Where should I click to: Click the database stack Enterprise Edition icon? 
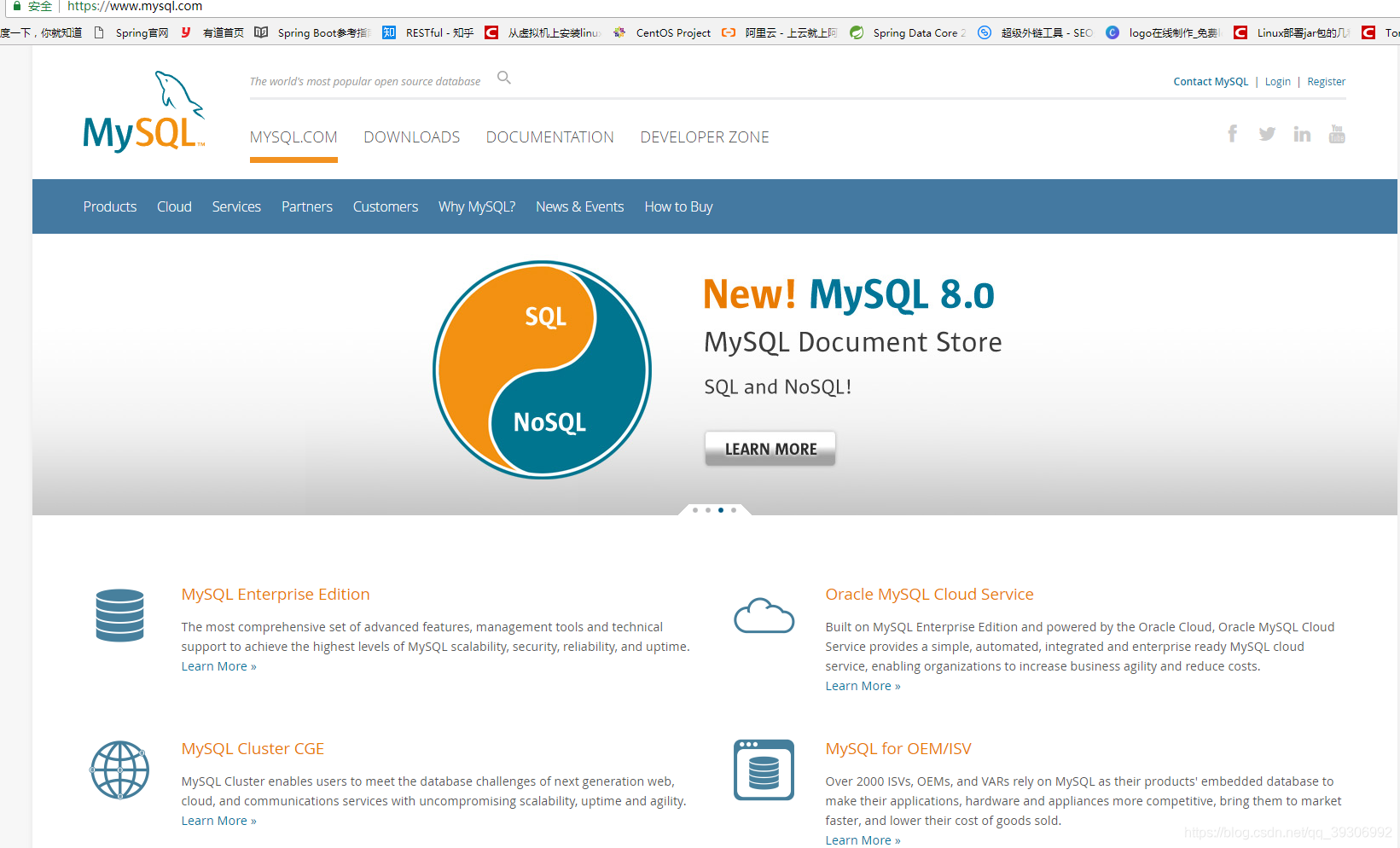coord(119,615)
